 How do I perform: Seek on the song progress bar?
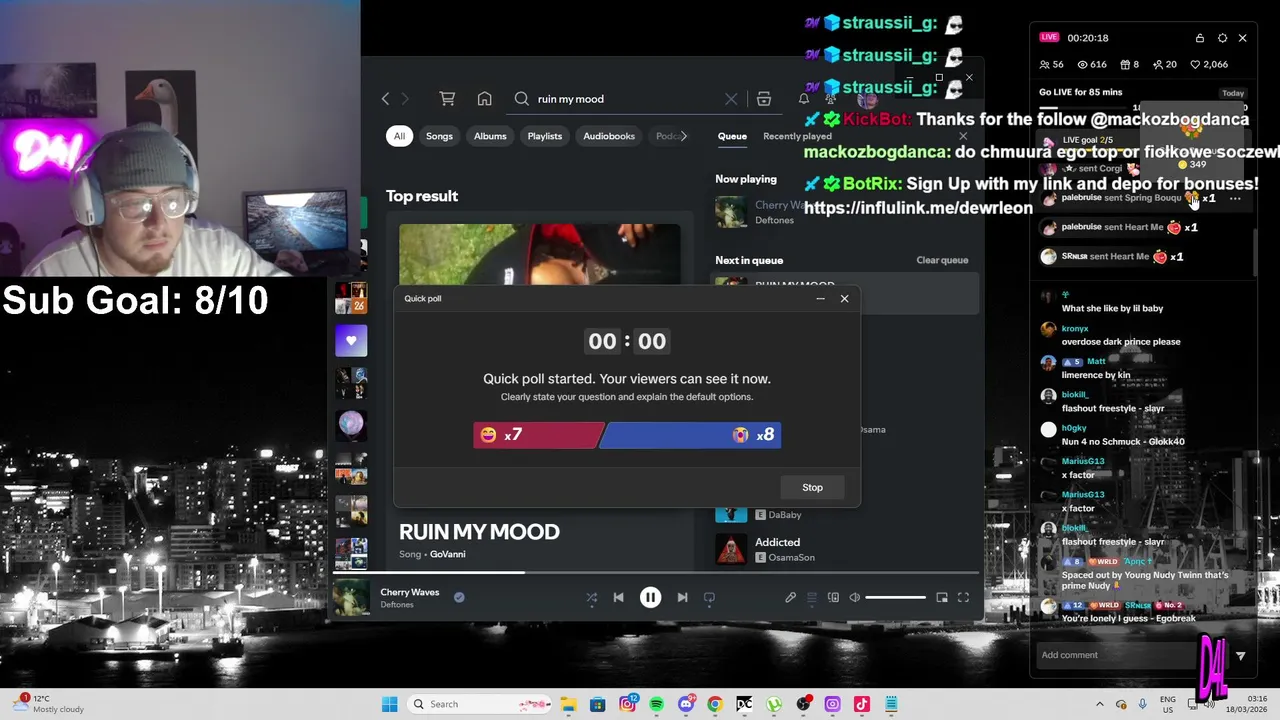pos(657,573)
